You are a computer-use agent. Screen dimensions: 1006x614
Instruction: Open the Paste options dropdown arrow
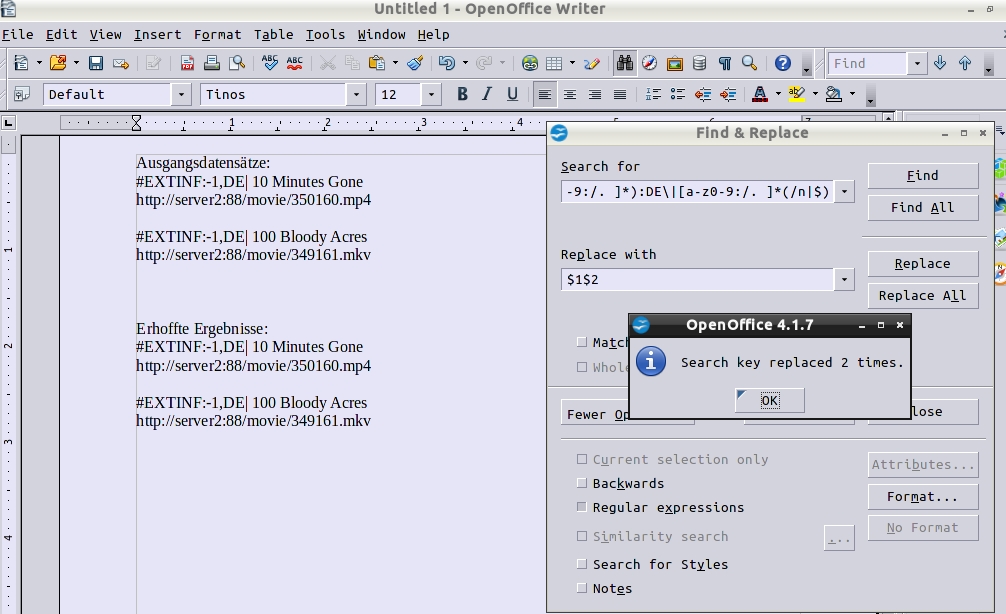pyautogui.click(x=395, y=63)
